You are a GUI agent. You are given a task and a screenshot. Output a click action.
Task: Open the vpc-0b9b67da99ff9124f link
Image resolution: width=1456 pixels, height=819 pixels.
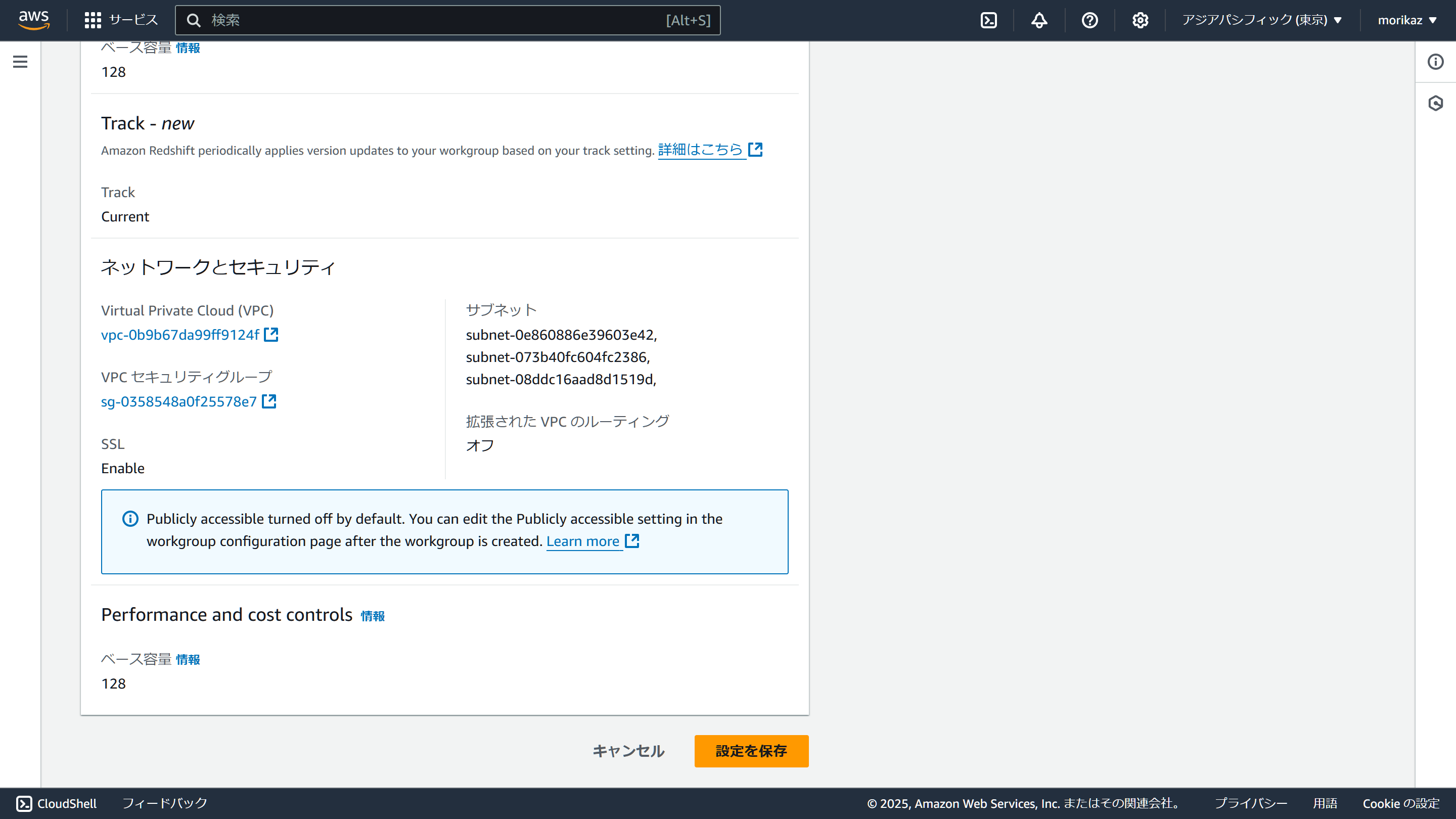pos(180,335)
